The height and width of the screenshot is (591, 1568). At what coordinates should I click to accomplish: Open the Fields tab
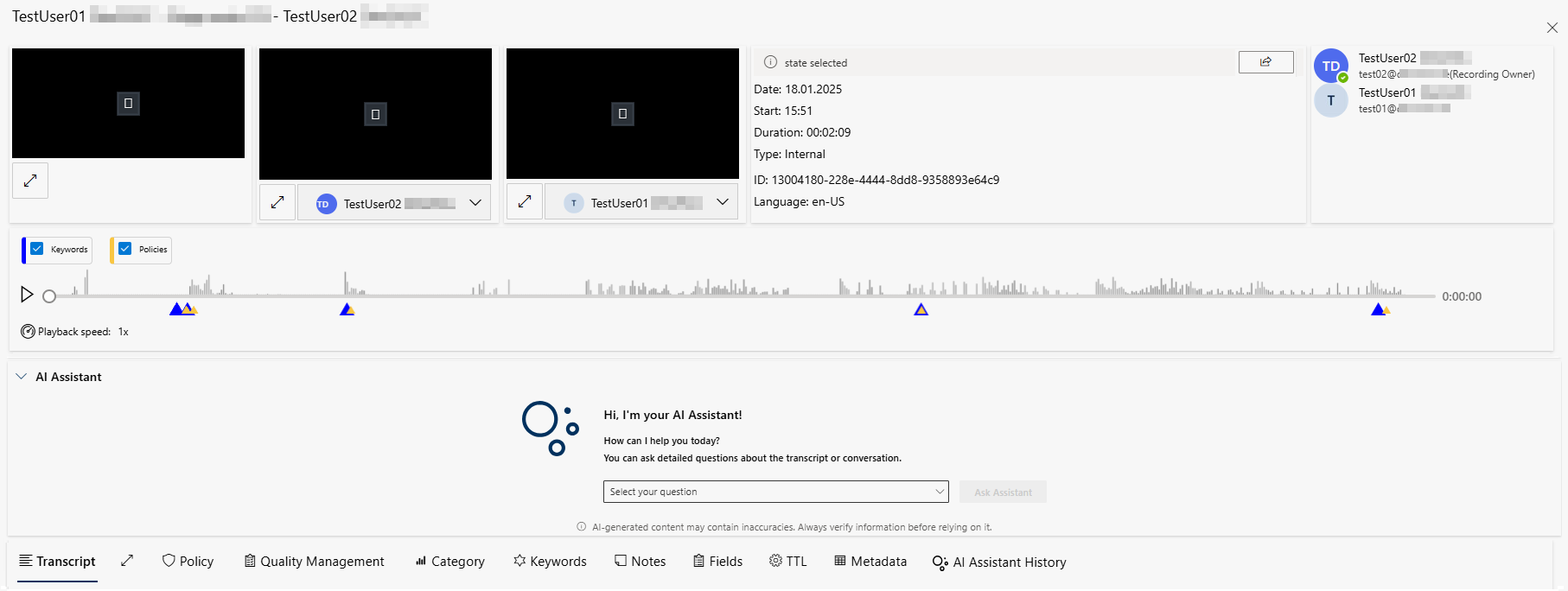tap(717, 562)
